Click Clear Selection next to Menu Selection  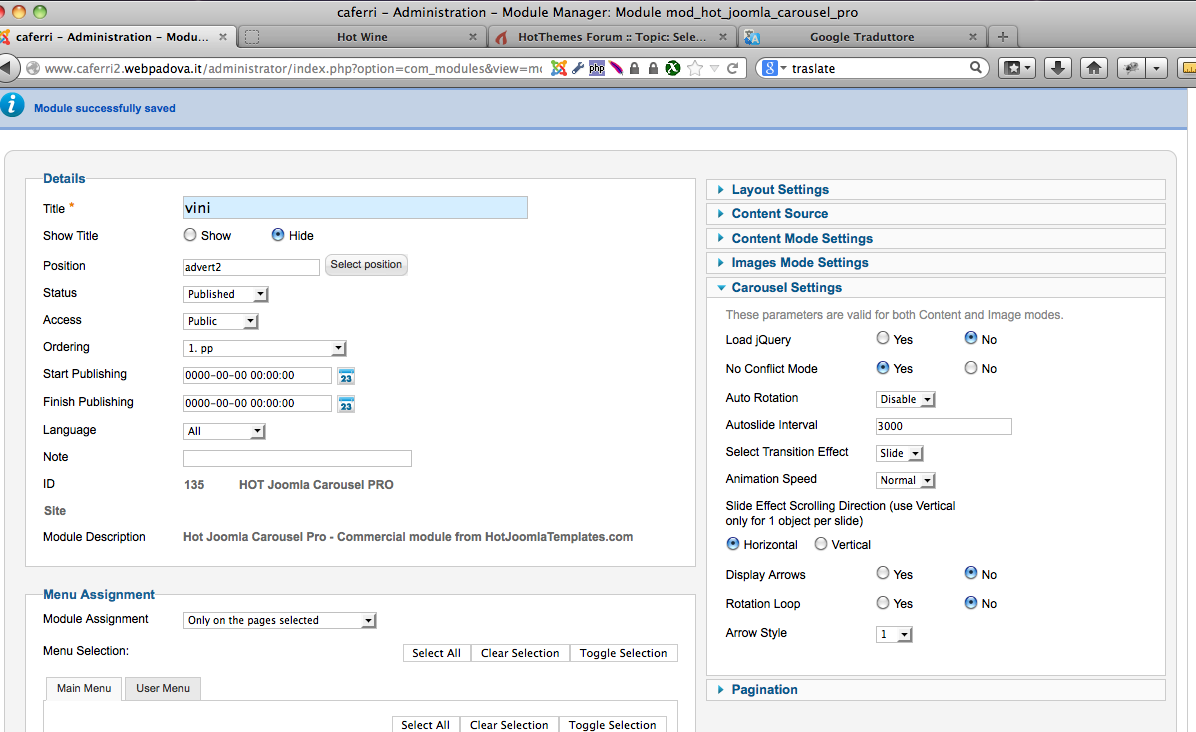[x=520, y=653]
